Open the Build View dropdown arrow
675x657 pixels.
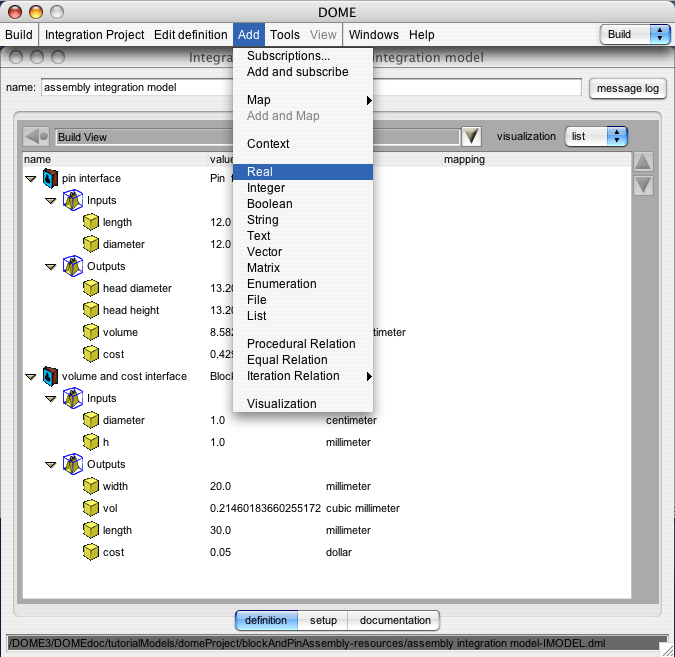pyautogui.click(x=471, y=136)
